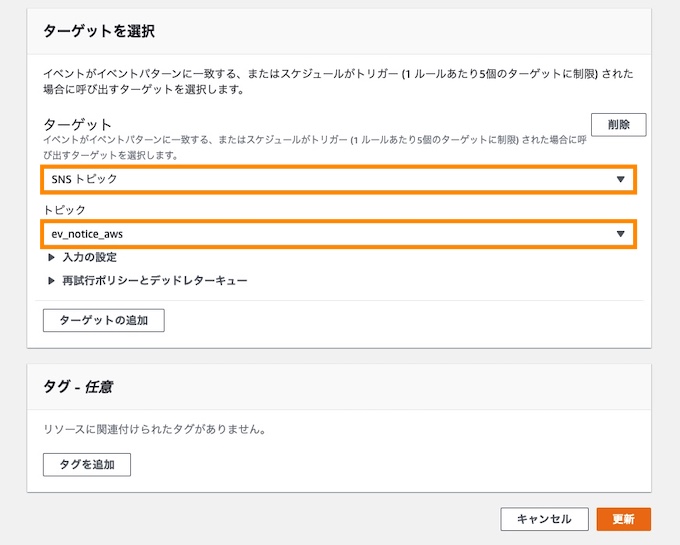Click the ターゲットの追加 button
Image resolution: width=680 pixels, height=545 pixels.
click(x=104, y=320)
